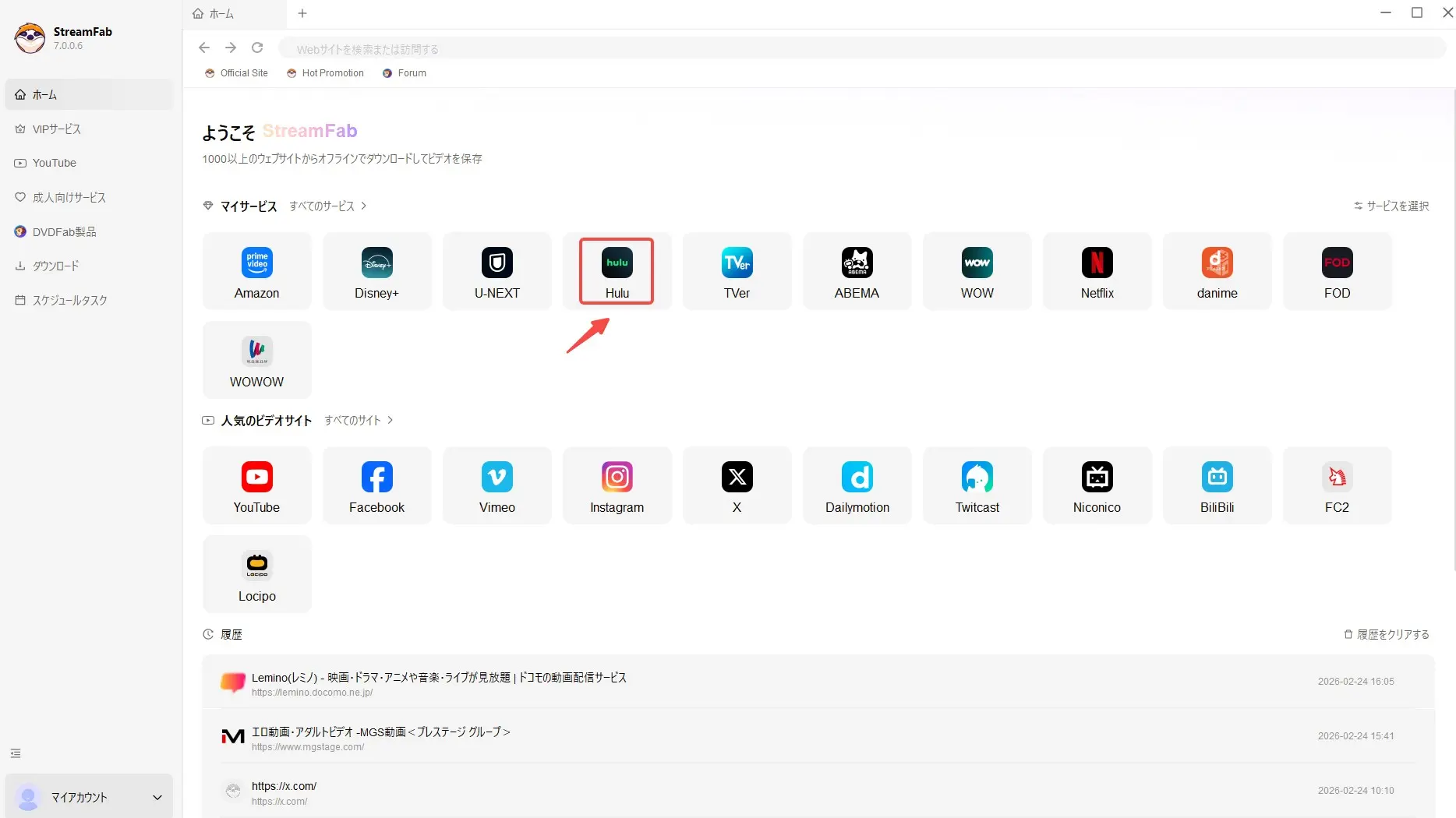This screenshot has height=818, width=1456.
Task: Open the Dailymotion tile
Action: tap(857, 485)
